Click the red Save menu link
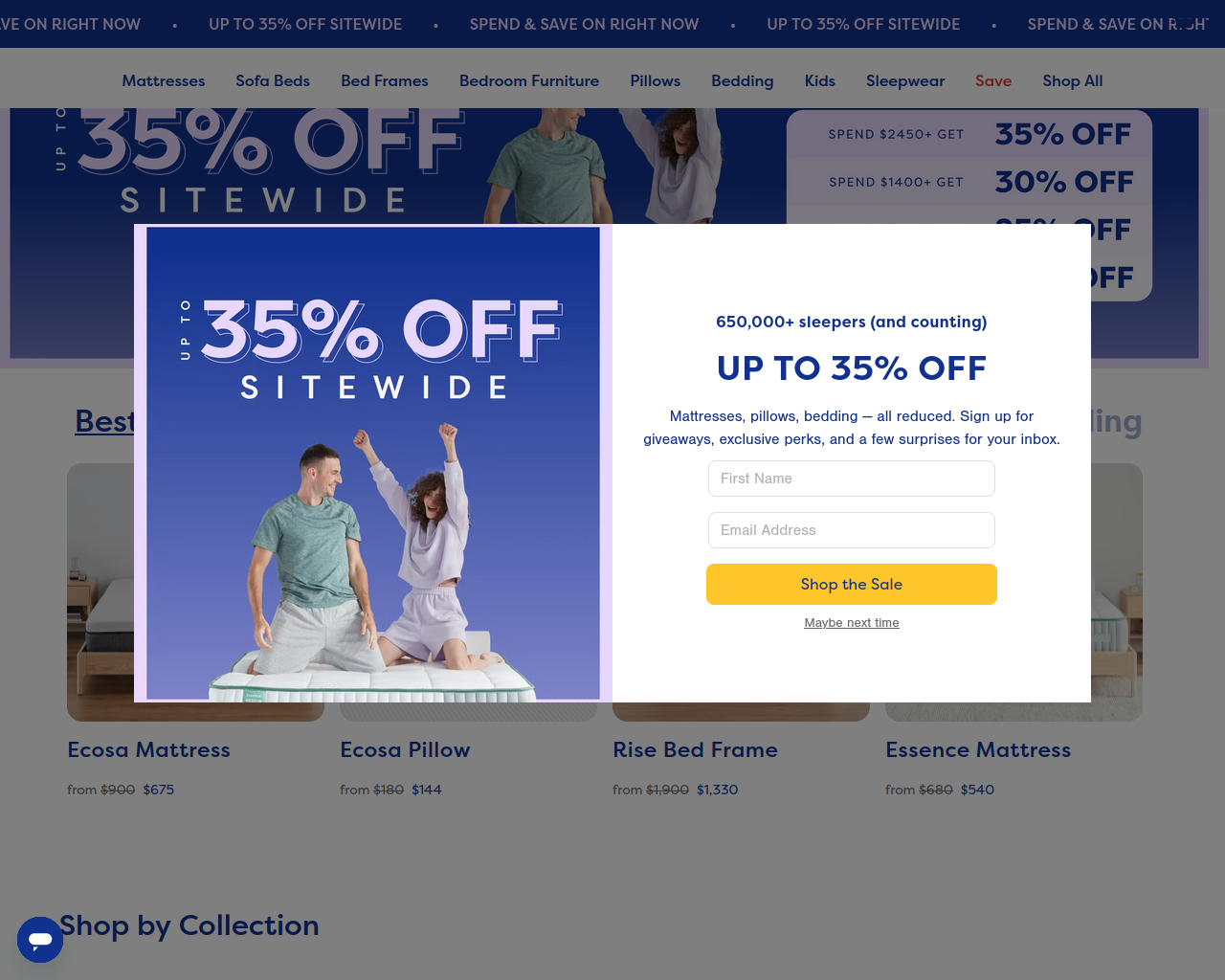Image resolution: width=1225 pixels, height=980 pixels. click(993, 81)
